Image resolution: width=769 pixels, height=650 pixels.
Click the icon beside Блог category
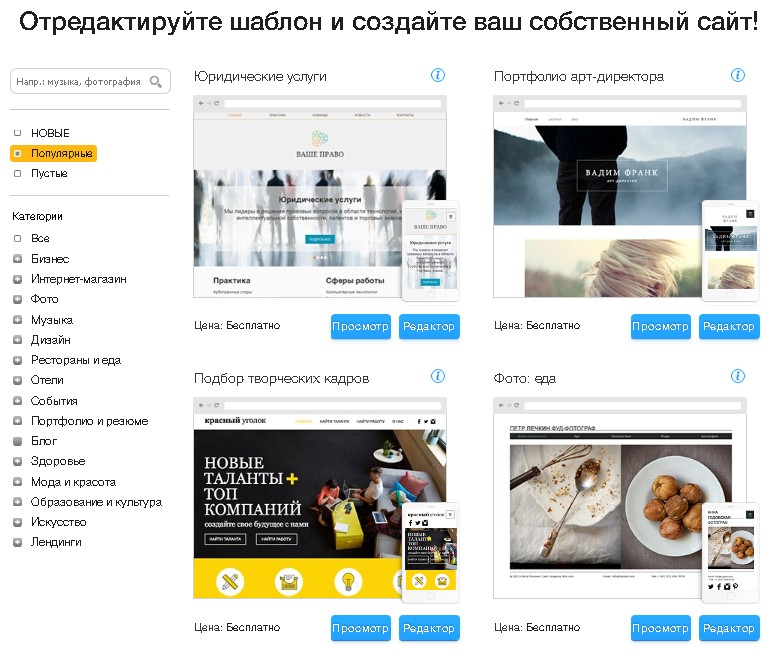[18, 441]
